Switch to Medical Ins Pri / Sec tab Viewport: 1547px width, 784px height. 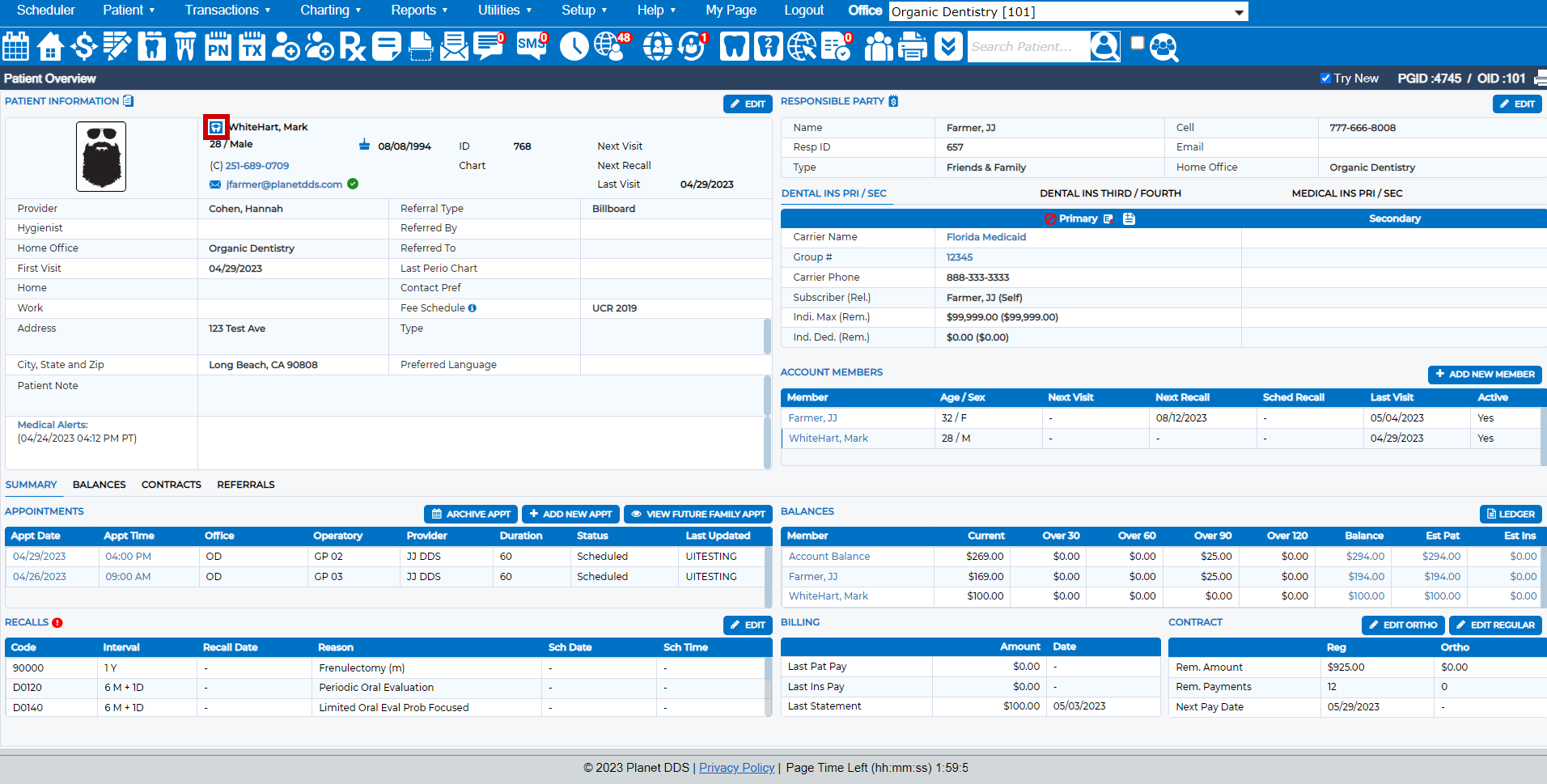coord(1346,193)
